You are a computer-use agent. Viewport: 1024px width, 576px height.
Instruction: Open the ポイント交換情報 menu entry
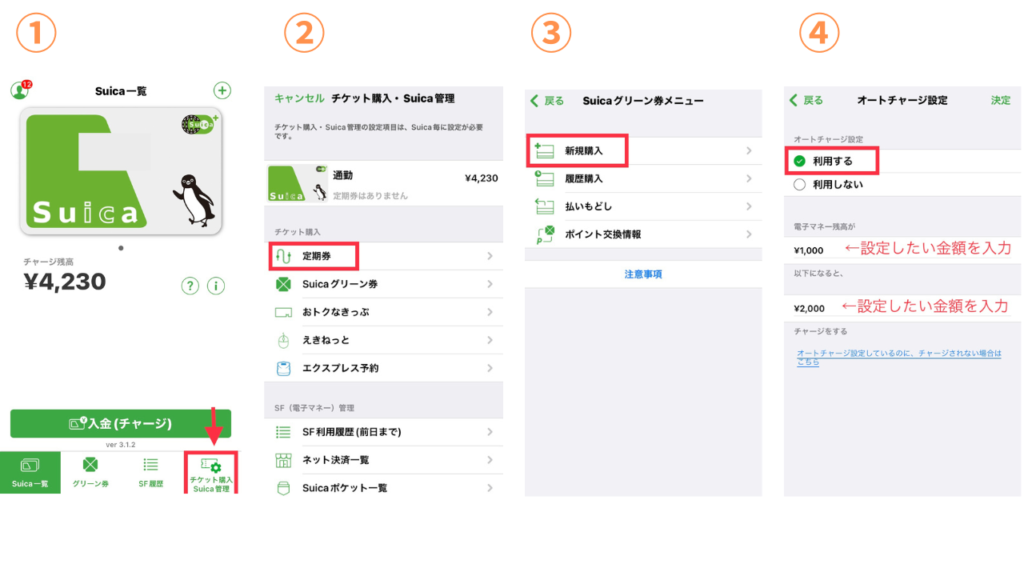pos(643,234)
